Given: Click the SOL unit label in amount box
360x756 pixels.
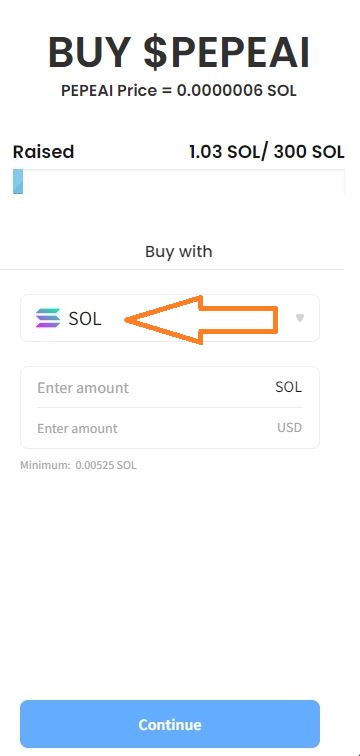Looking at the screenshot, I should tap(288, 387).
